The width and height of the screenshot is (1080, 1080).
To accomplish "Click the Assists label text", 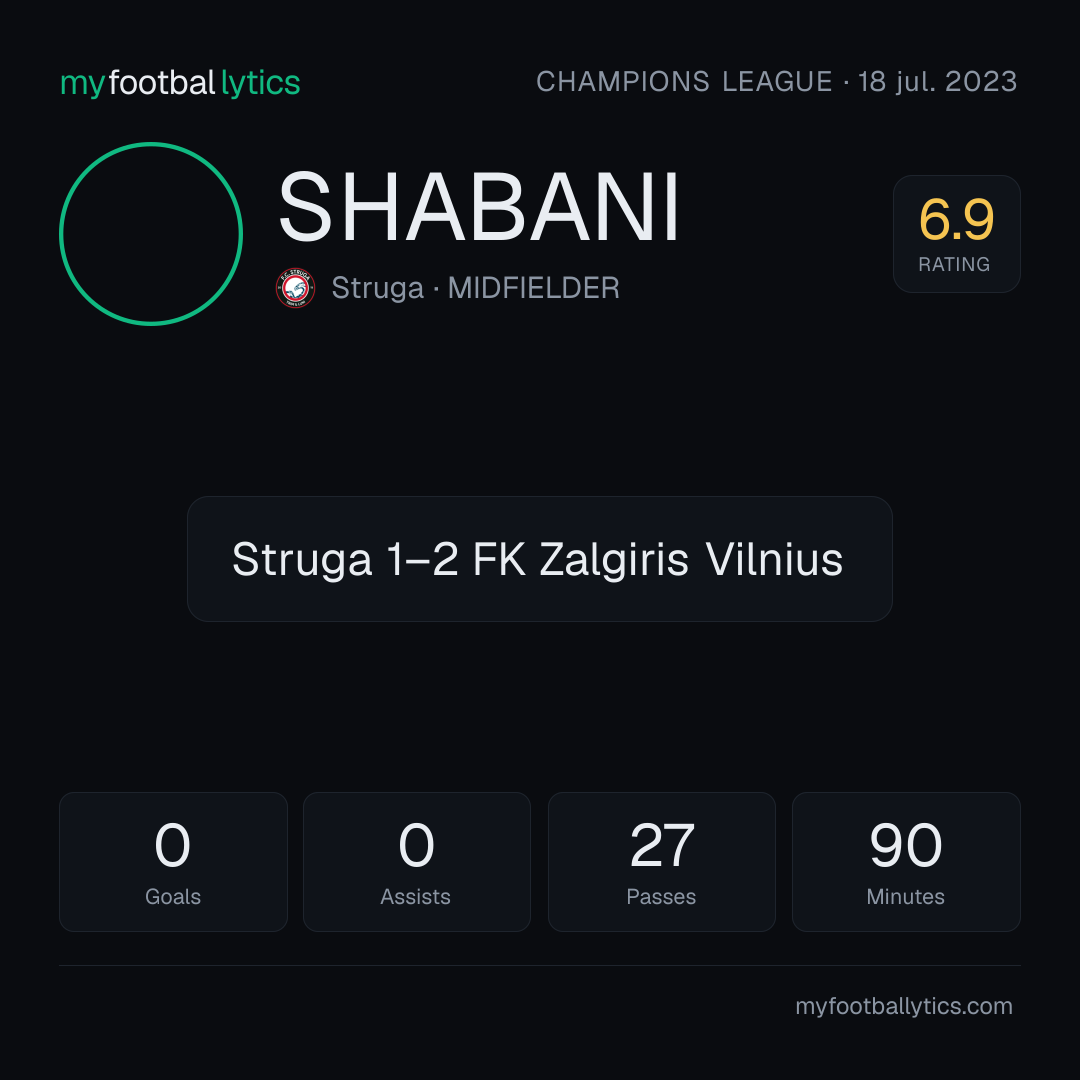I will [x=415, y=896].
